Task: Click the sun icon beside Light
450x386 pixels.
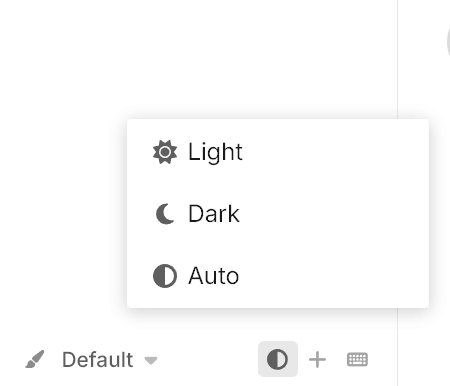Action: click(165, 152)
